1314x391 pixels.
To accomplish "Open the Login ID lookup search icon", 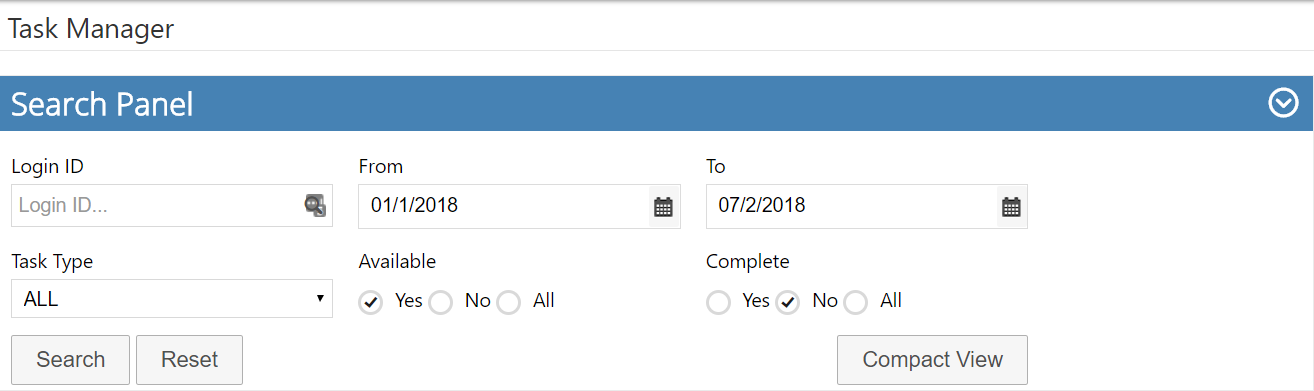I will pyautogui.click(x=315, y=205).
